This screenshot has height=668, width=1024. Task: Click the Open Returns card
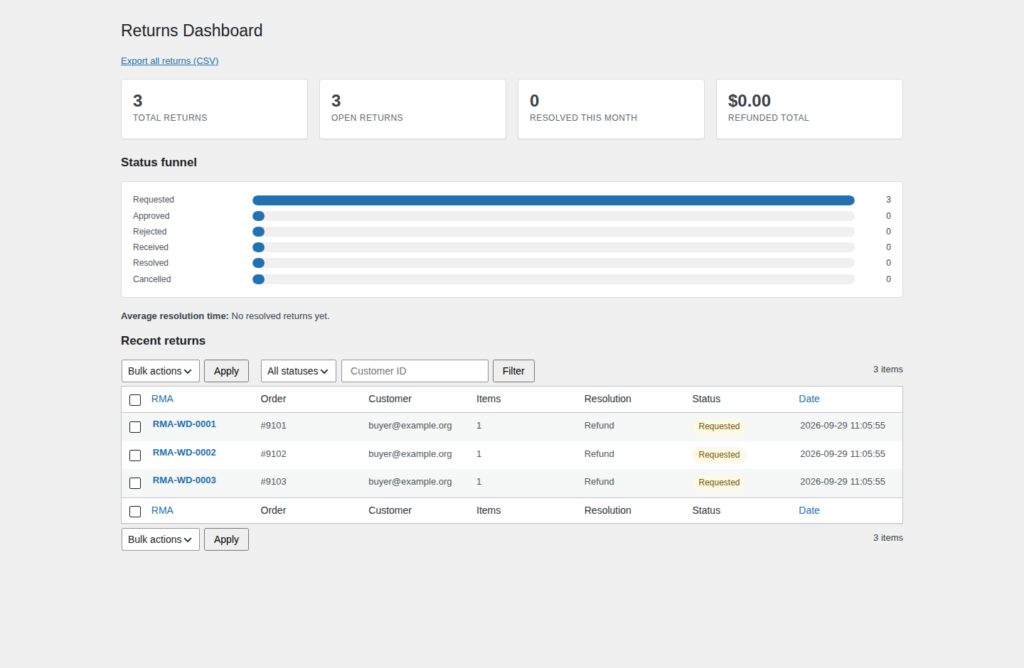pos(413,109)
